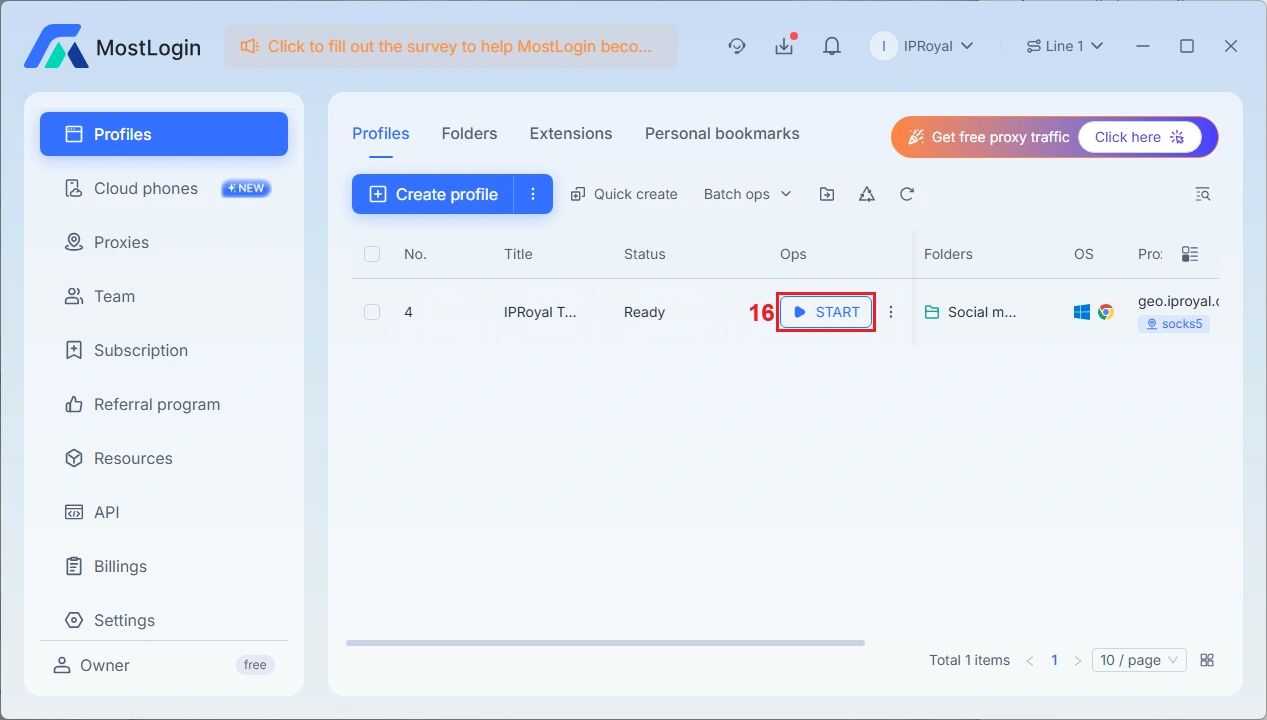
Task: Change the 10 / page dropdown
Action: pos(1139,660)
